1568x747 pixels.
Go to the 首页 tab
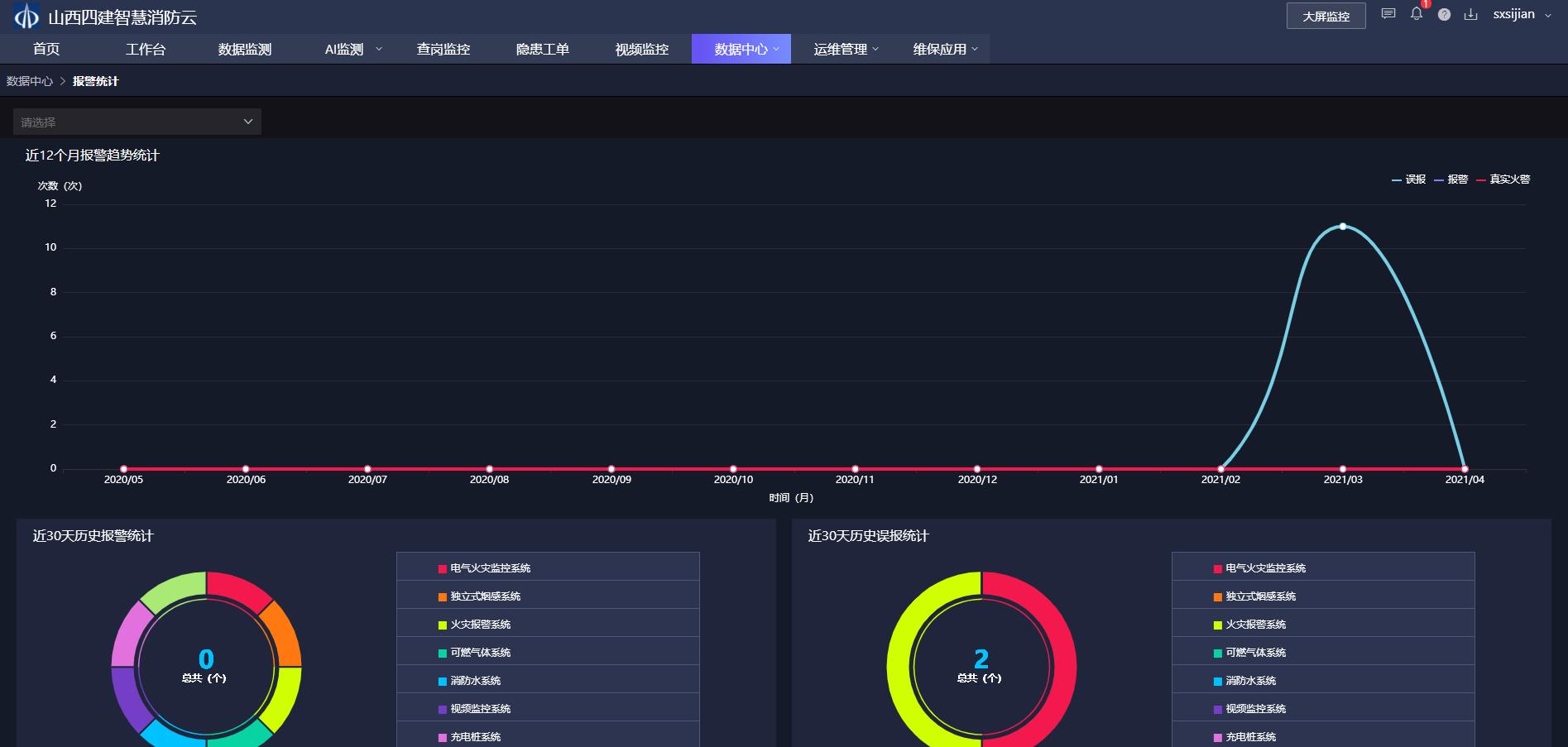46,50
